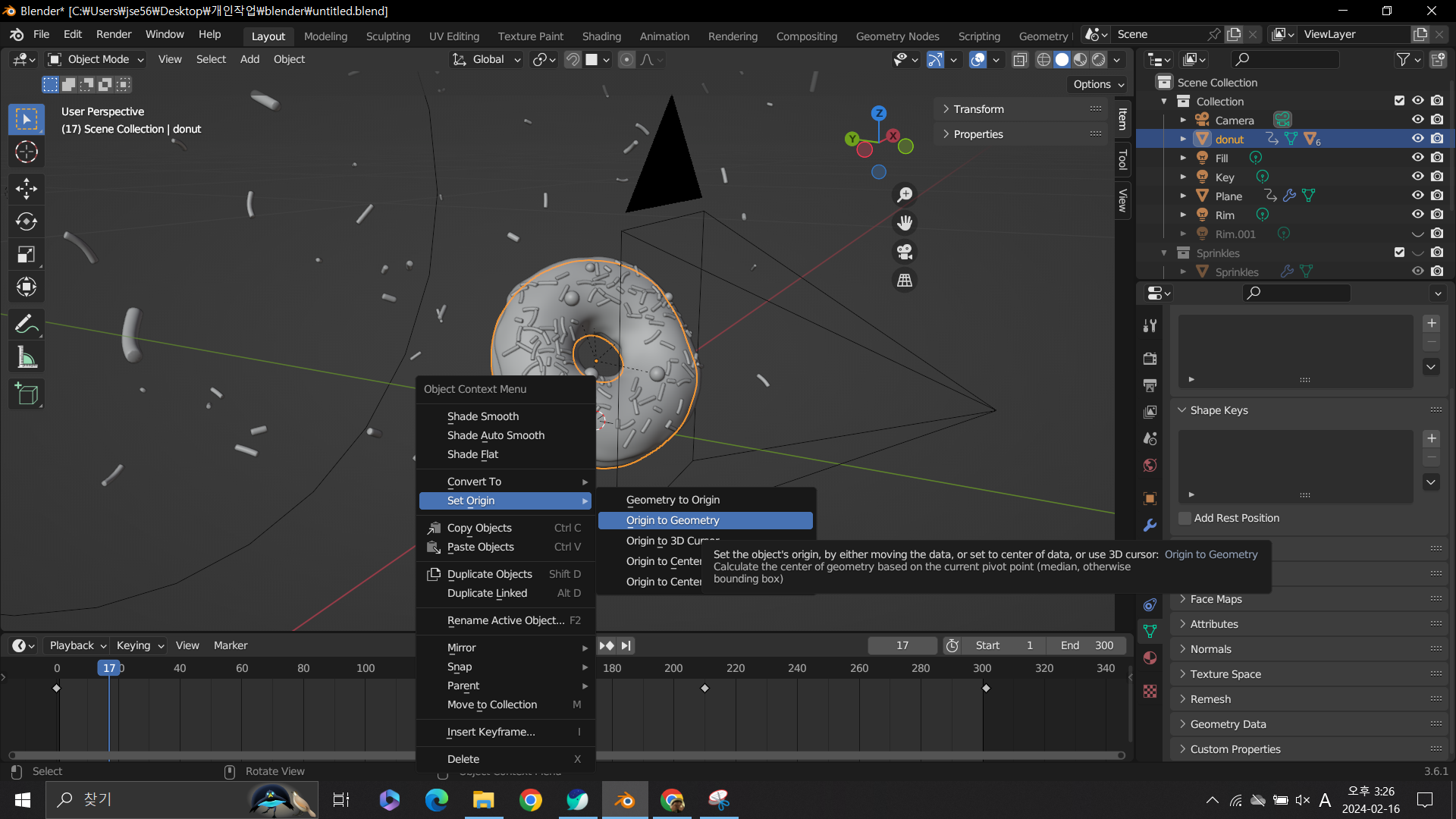Toggle render camera icon for Key light
Image resolution: width=1456 pixels, height=819 pixels.
pyautogui.click(x=1437, y=177)
